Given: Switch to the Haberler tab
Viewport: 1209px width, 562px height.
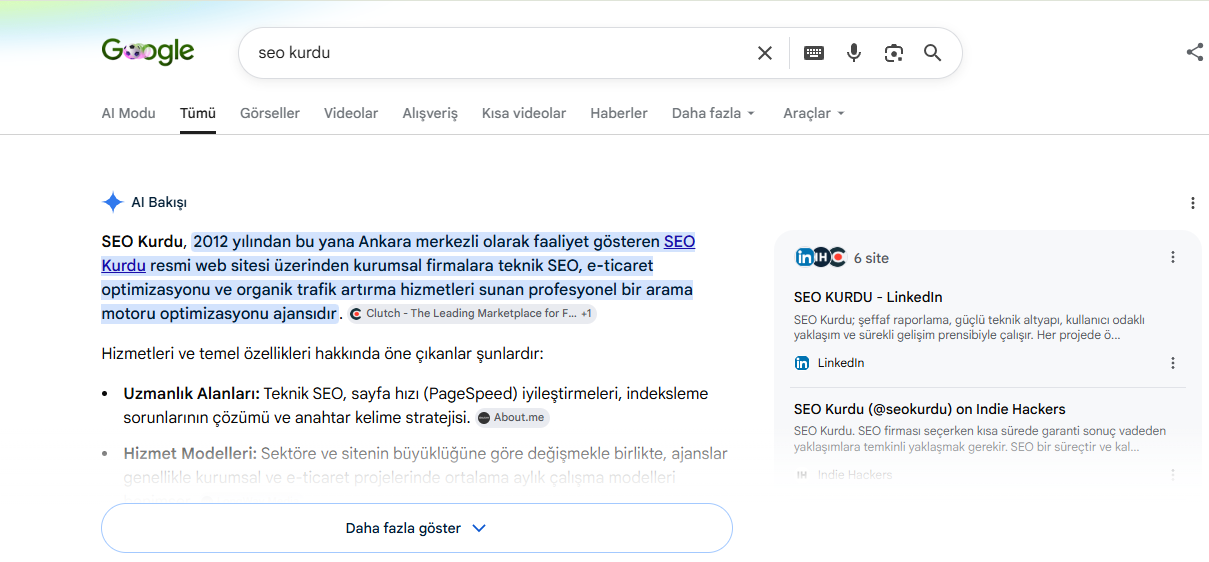Looking at the screenshot, I should pos(619,113).
